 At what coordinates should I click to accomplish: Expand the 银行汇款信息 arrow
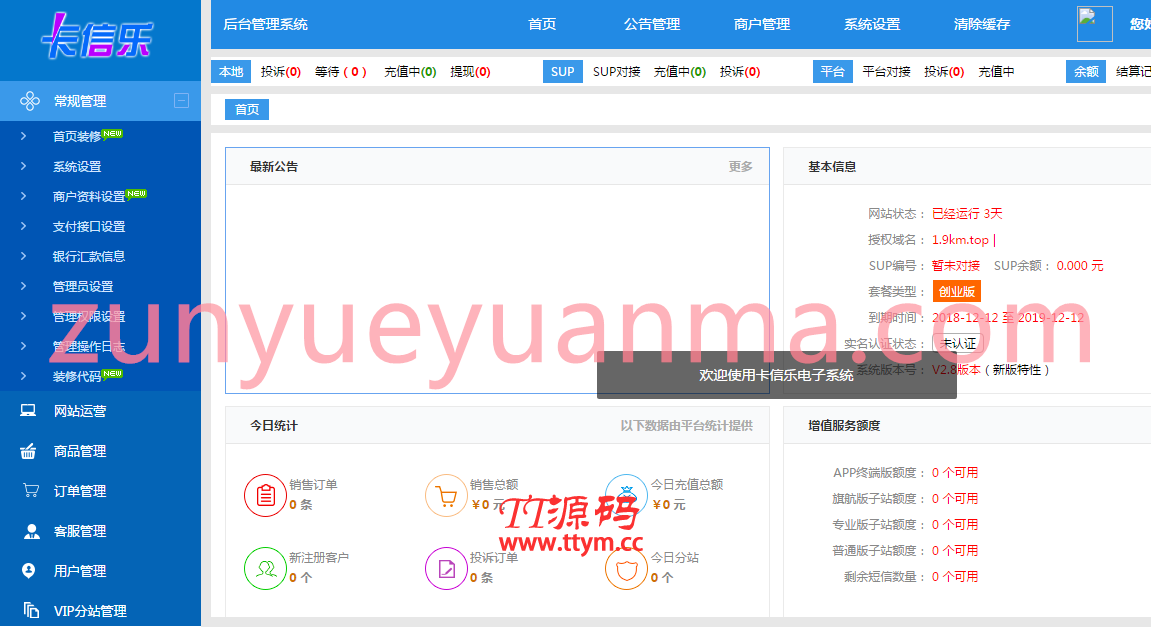point(23,256)
